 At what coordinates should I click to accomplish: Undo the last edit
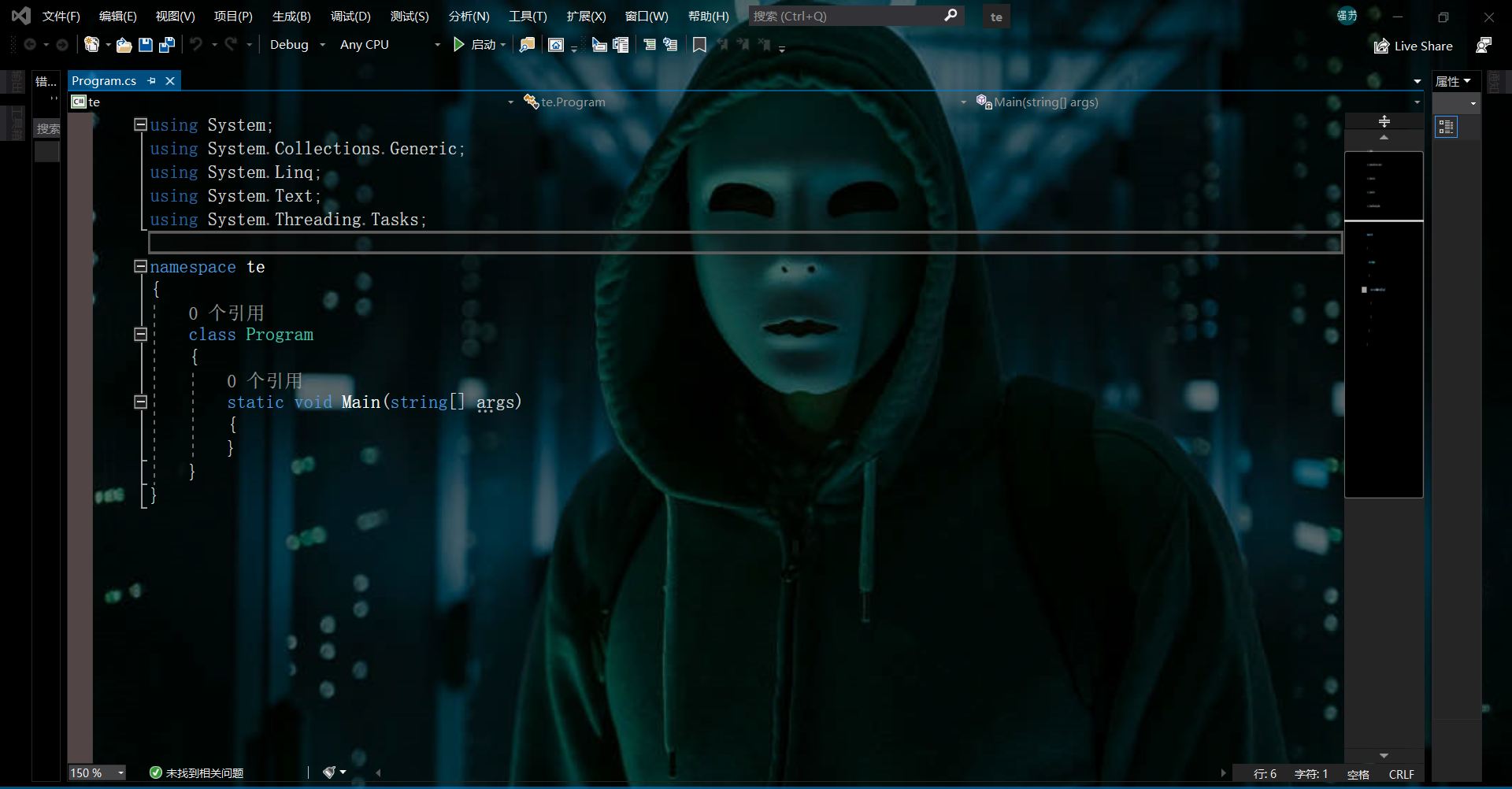pyautogui.click(x=197, y=45)
